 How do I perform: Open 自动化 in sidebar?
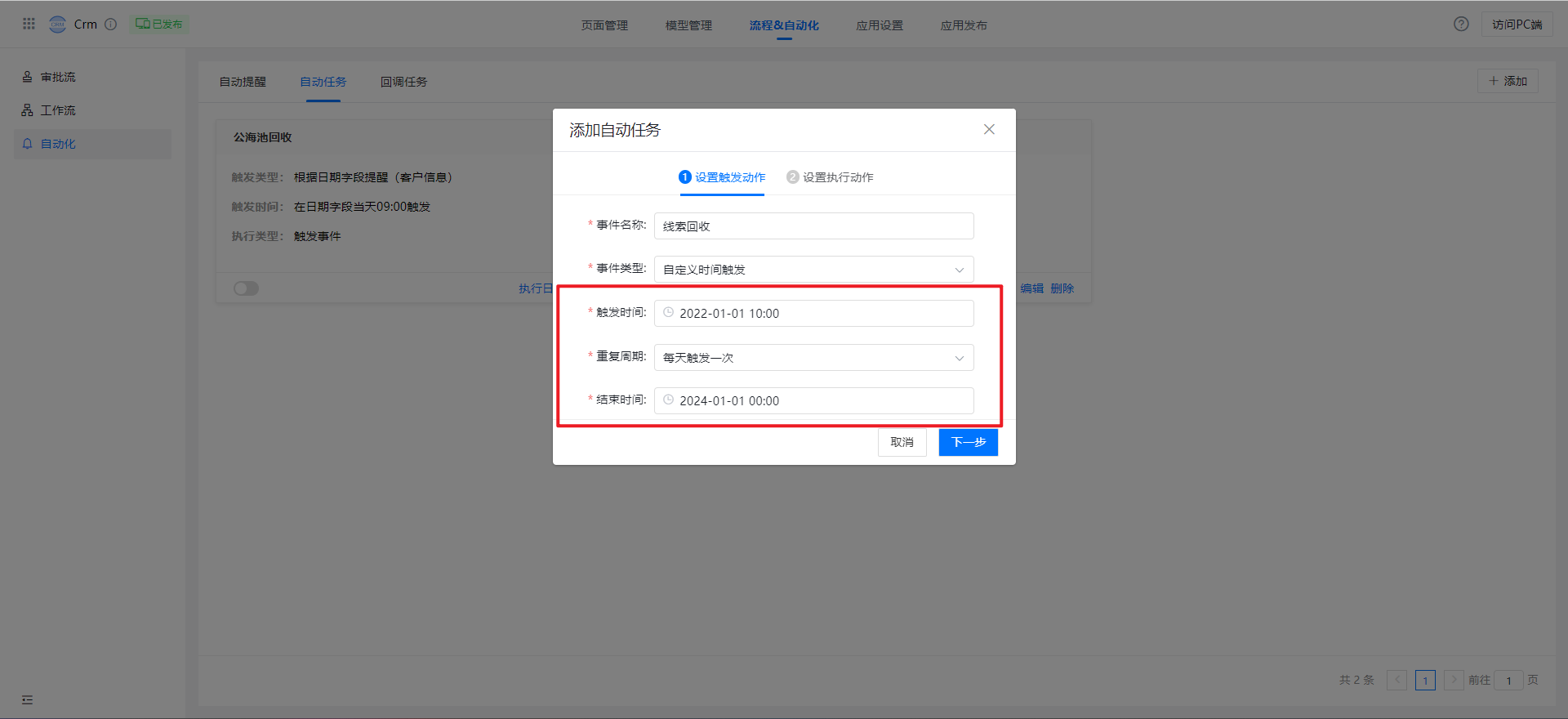pos(92,144)
